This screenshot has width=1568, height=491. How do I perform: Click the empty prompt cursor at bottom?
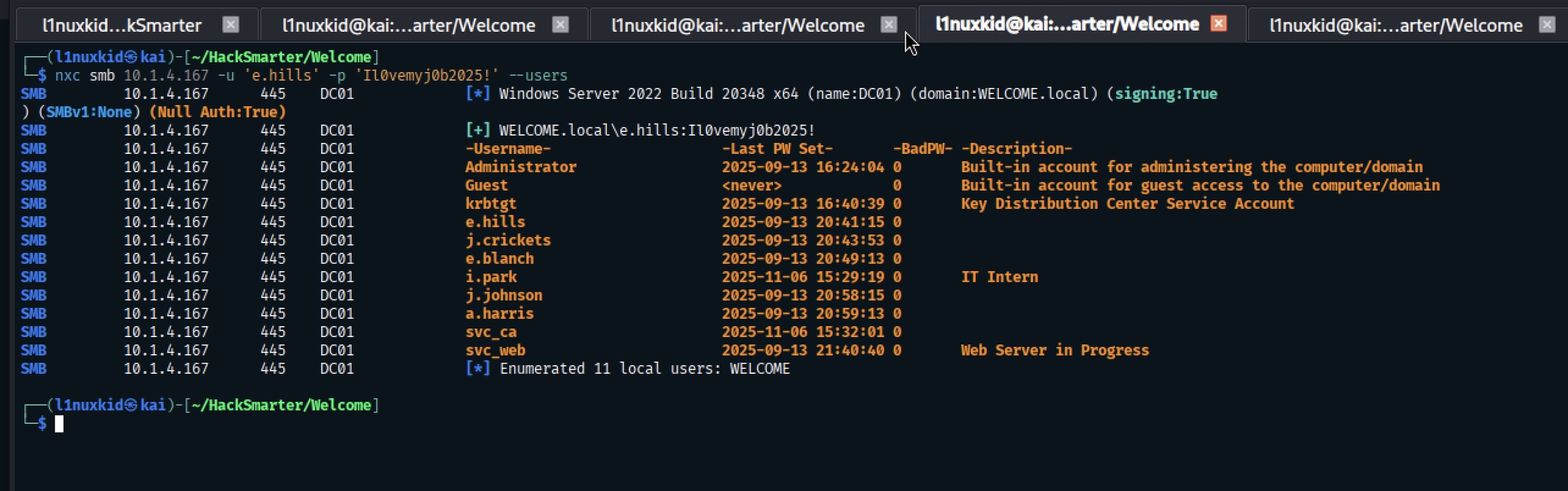(x=59, y=424)
